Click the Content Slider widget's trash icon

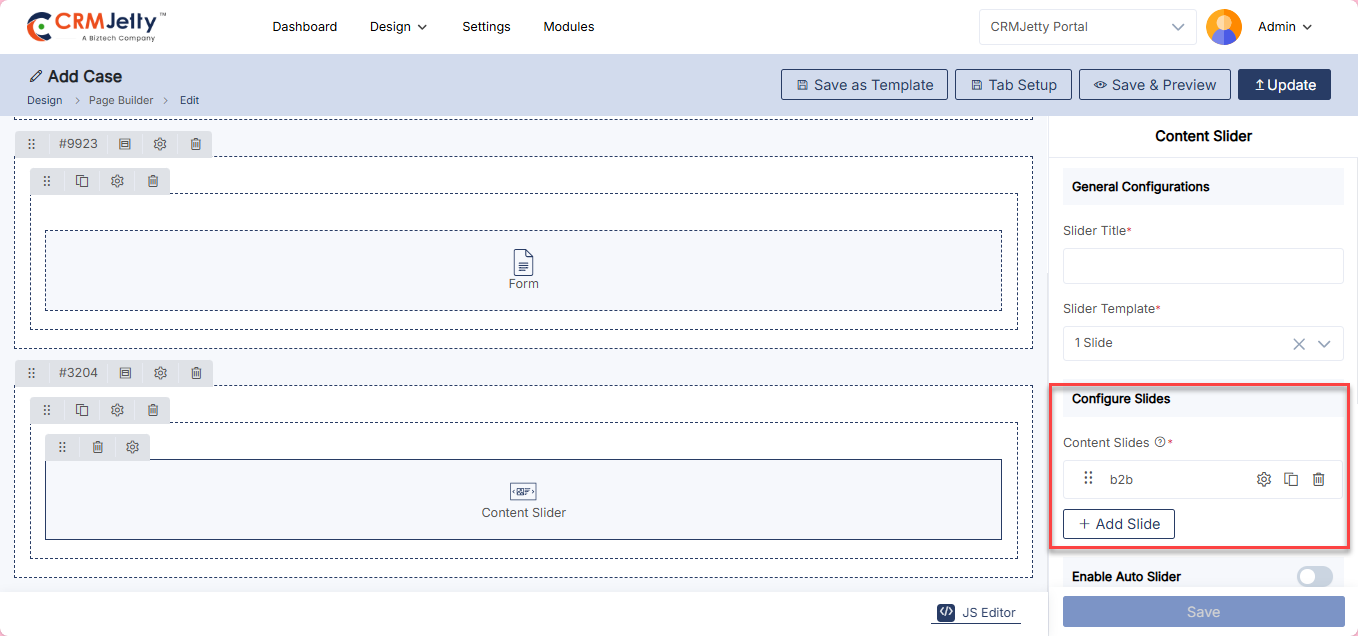(x=98, y=447)
